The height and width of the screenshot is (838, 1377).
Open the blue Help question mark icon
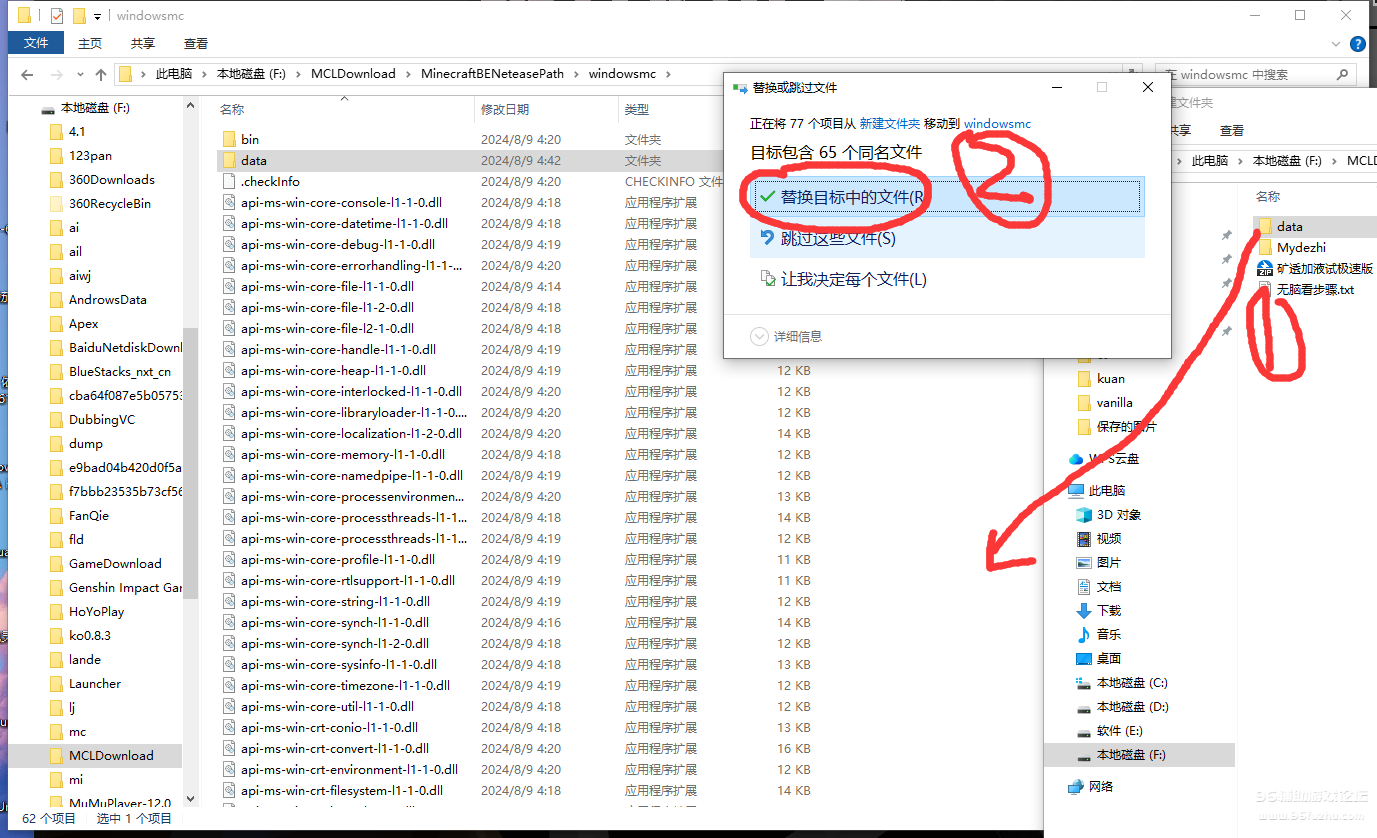(1357, 44)
